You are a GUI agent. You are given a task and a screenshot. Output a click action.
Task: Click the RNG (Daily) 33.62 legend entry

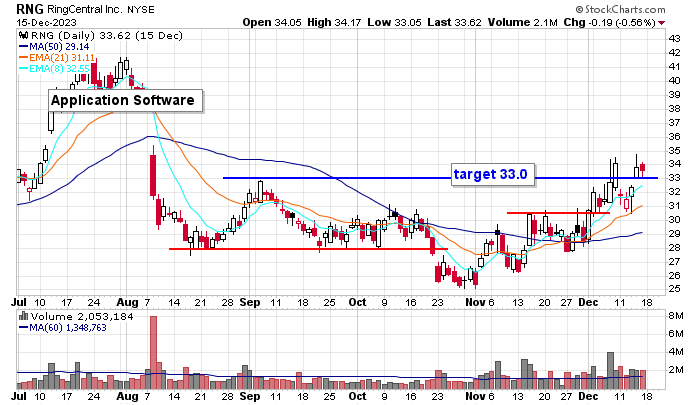pyautogui.click(x=107, y=35)
